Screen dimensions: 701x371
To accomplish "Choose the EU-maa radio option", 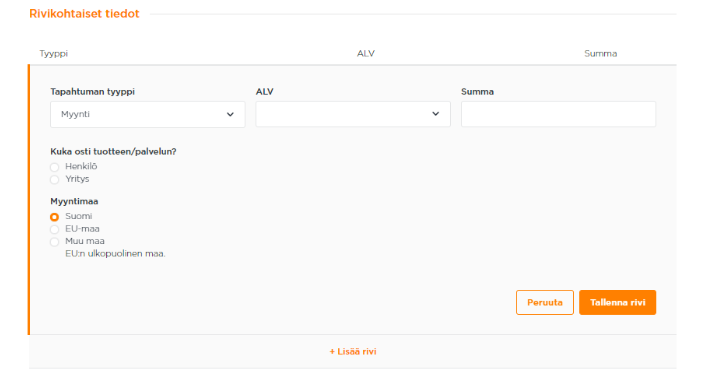I will tap(55, 229).
